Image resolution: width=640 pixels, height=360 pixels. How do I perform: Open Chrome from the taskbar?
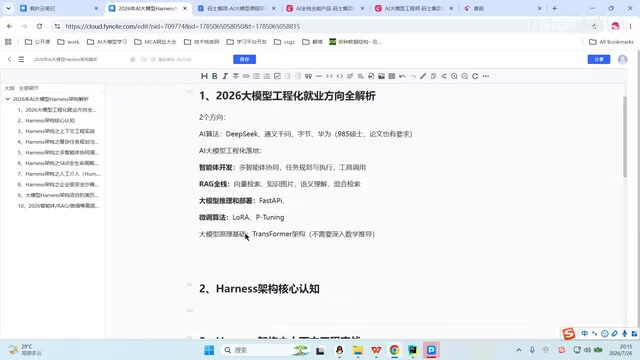point(394,350)
